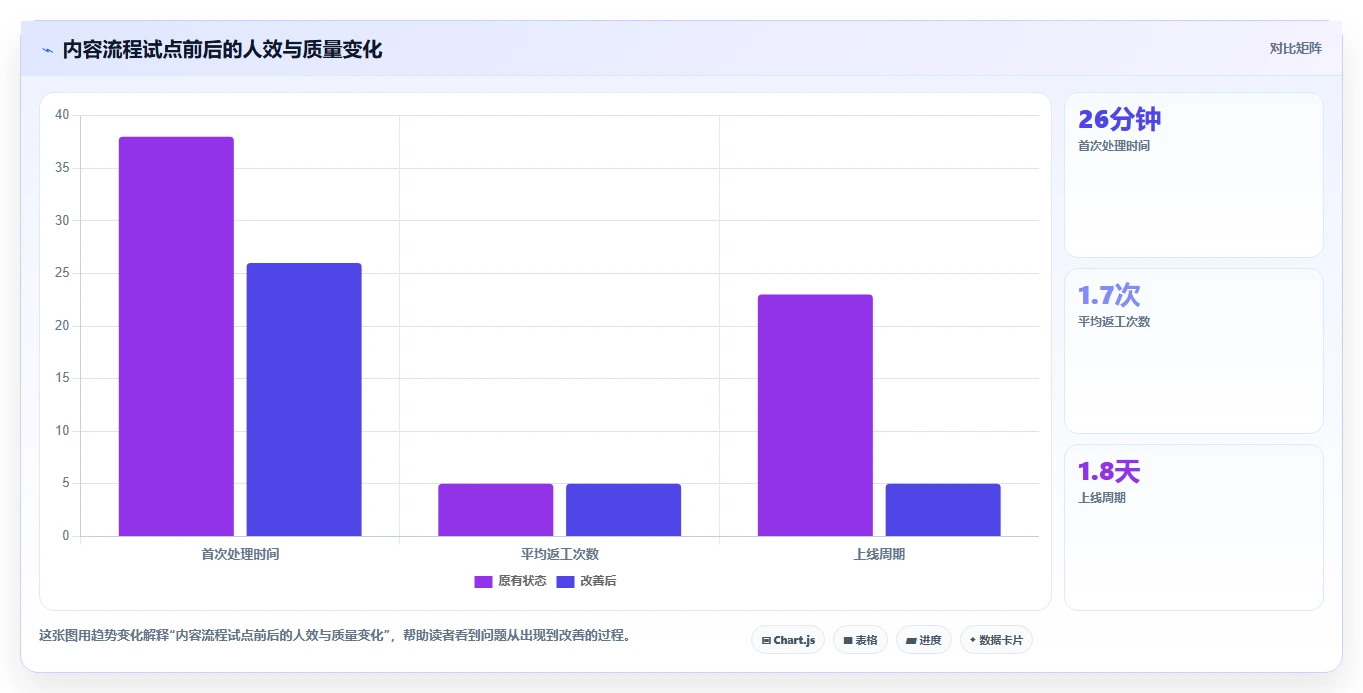Click the description text below the chart
This screenshot has height=693, width=1363.
tap(335, 635)
